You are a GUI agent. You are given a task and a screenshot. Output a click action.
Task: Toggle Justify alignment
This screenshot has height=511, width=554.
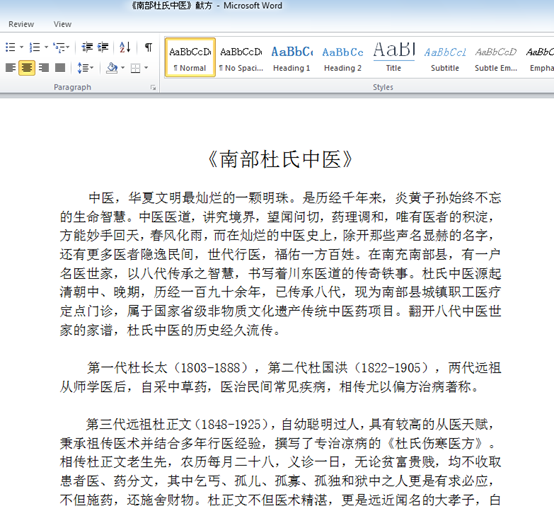[x=60, y=67]
